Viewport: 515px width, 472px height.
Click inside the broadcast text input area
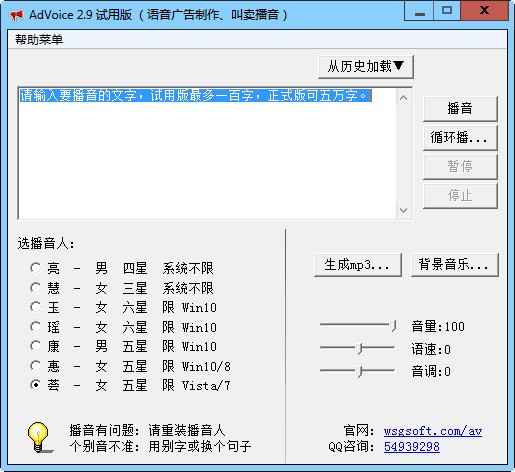coord(207,153)
